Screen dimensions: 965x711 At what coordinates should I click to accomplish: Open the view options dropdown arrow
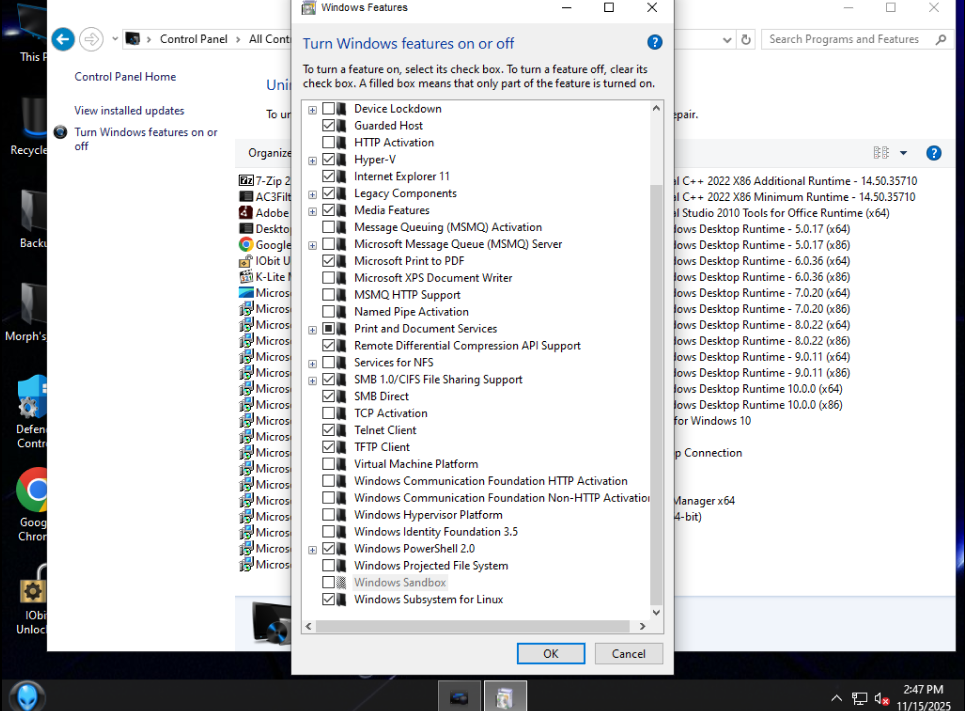[x=903, y=153]
